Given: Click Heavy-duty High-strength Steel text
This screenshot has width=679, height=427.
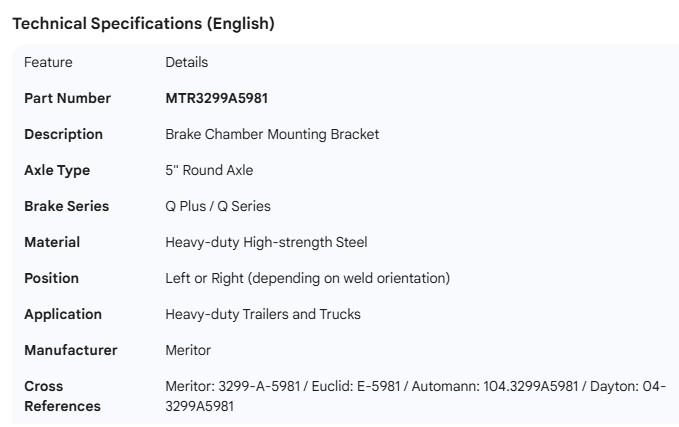Looking at the screenshot, I should point(266,242).
